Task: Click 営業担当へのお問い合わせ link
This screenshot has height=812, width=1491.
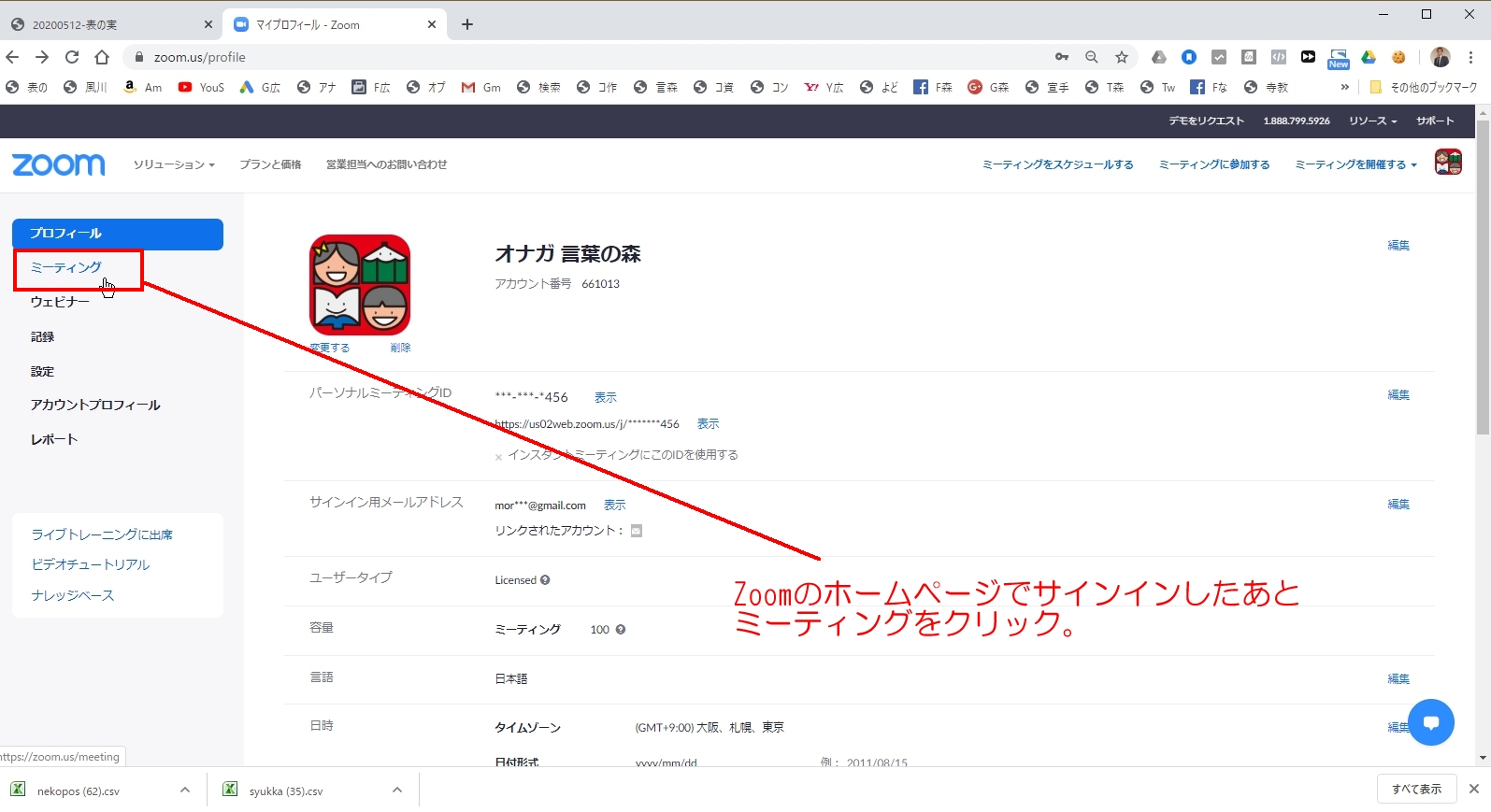Action: tap(386, 164)
